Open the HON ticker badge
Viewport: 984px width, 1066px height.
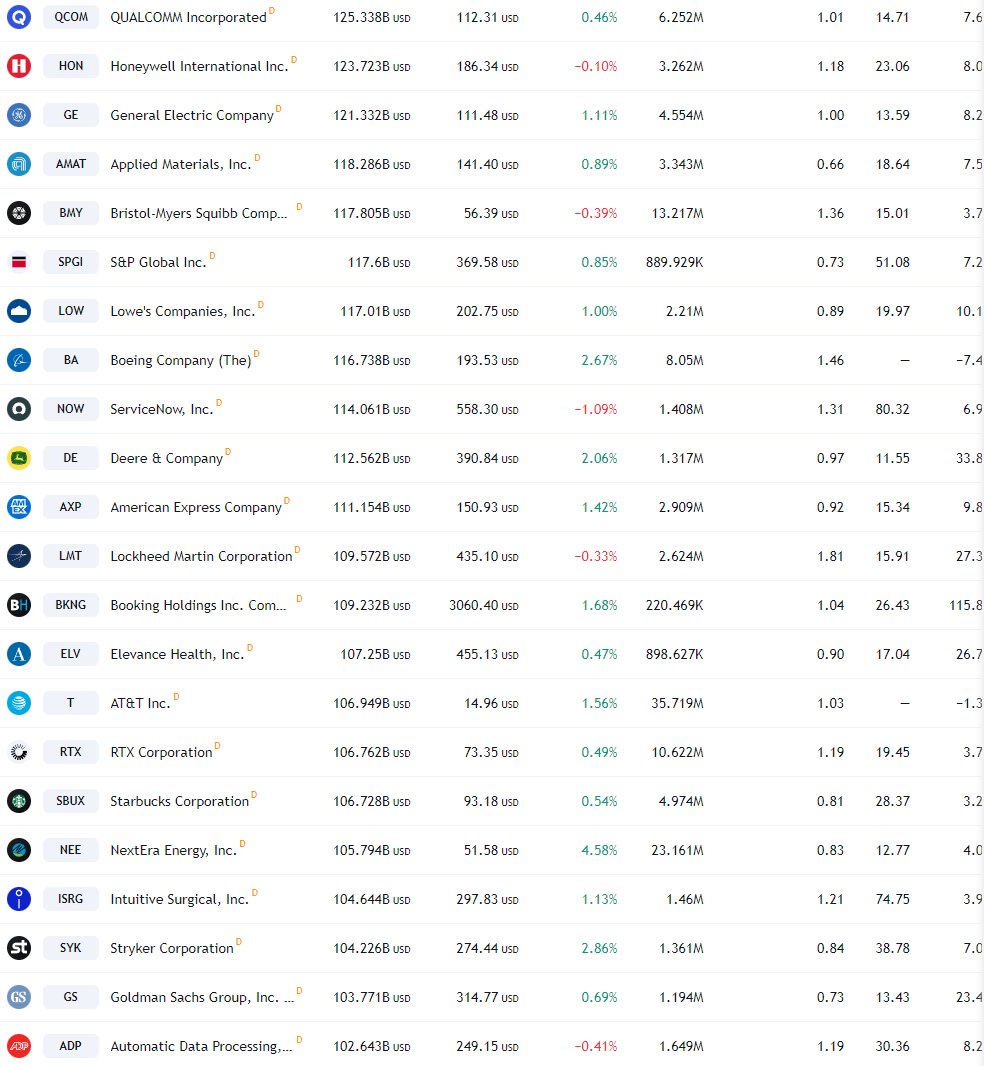(x=71, y=66)
